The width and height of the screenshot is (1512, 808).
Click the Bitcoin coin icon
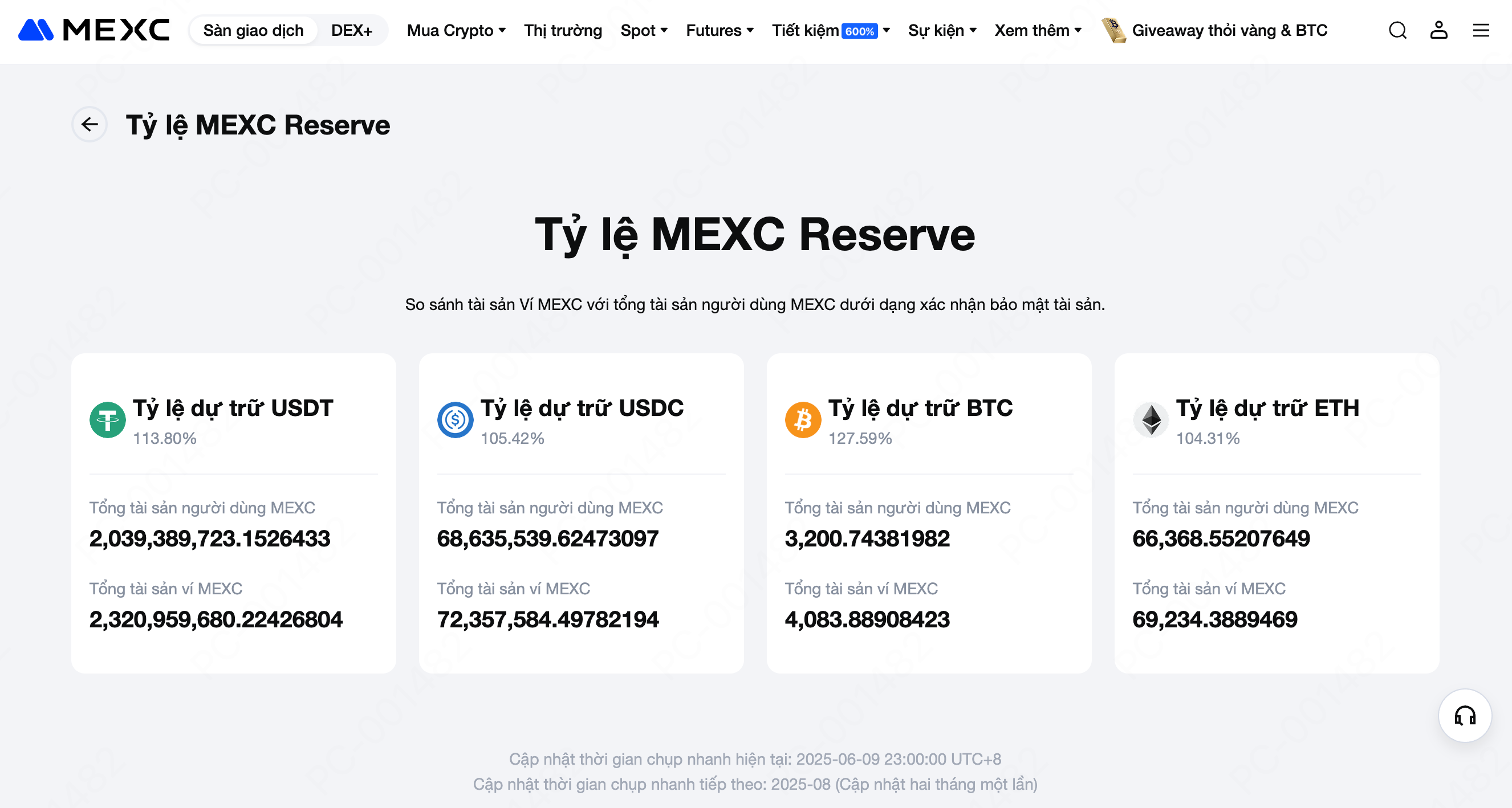pyautogui.click(x=803, y=419)
